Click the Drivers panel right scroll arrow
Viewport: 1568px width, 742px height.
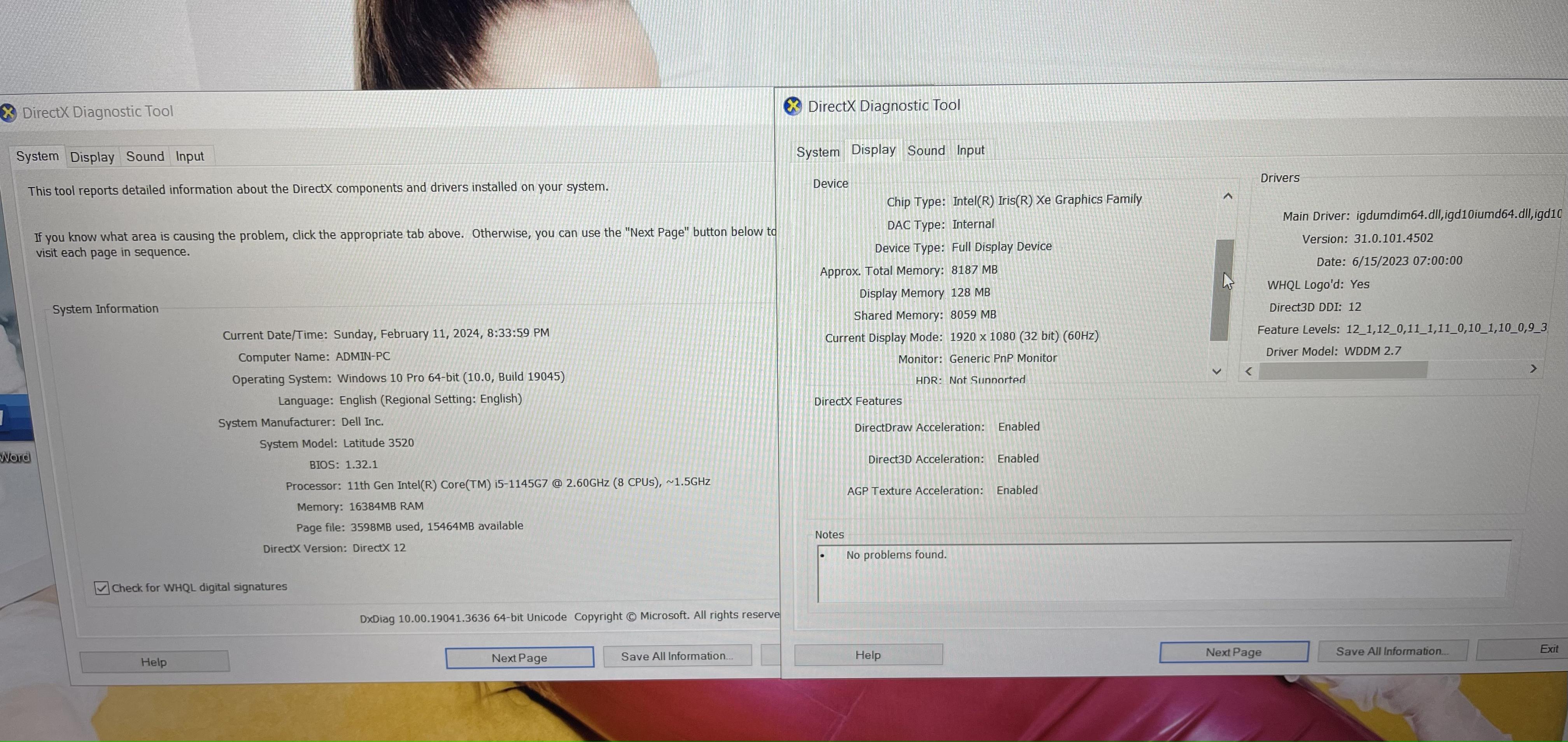[x=1533, y=369]
